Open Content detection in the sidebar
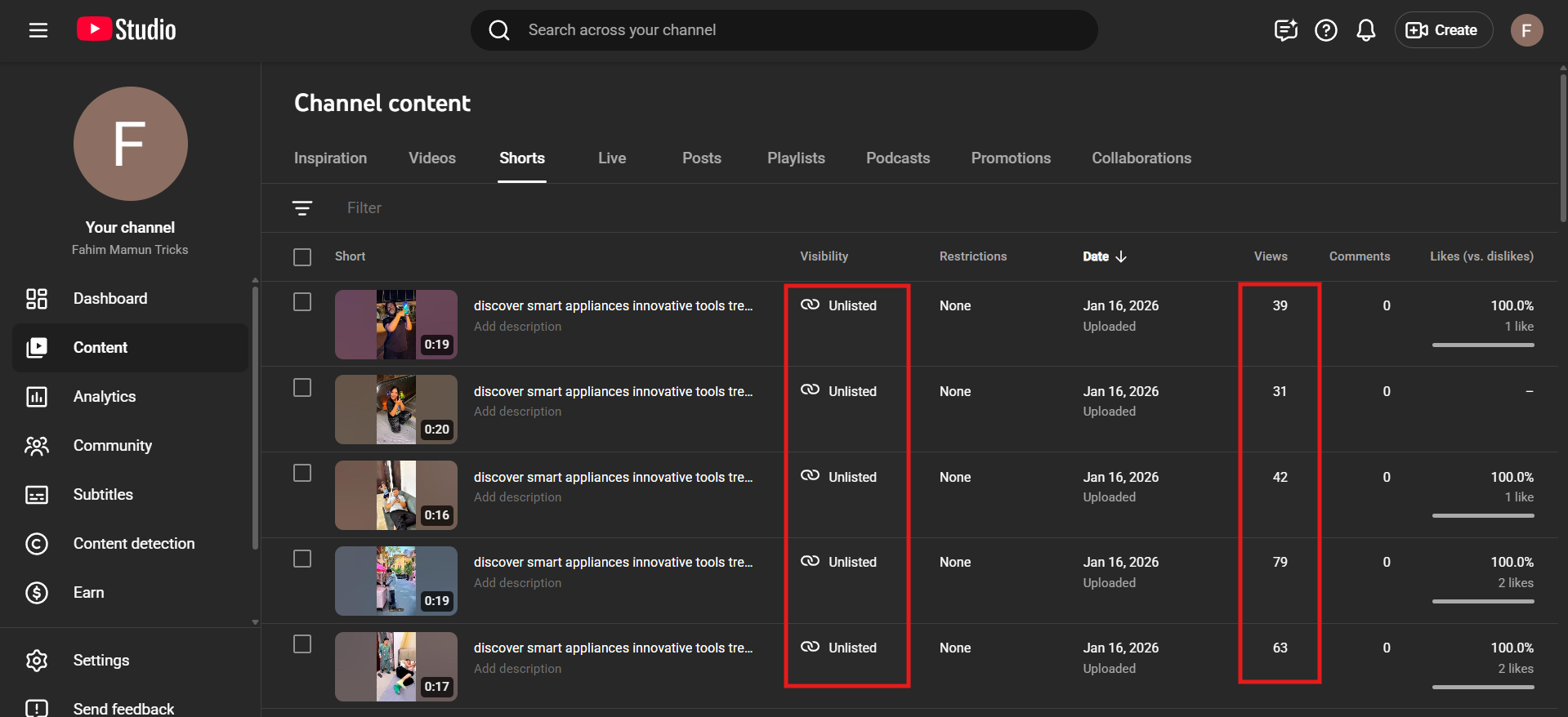 coord(134,544)
